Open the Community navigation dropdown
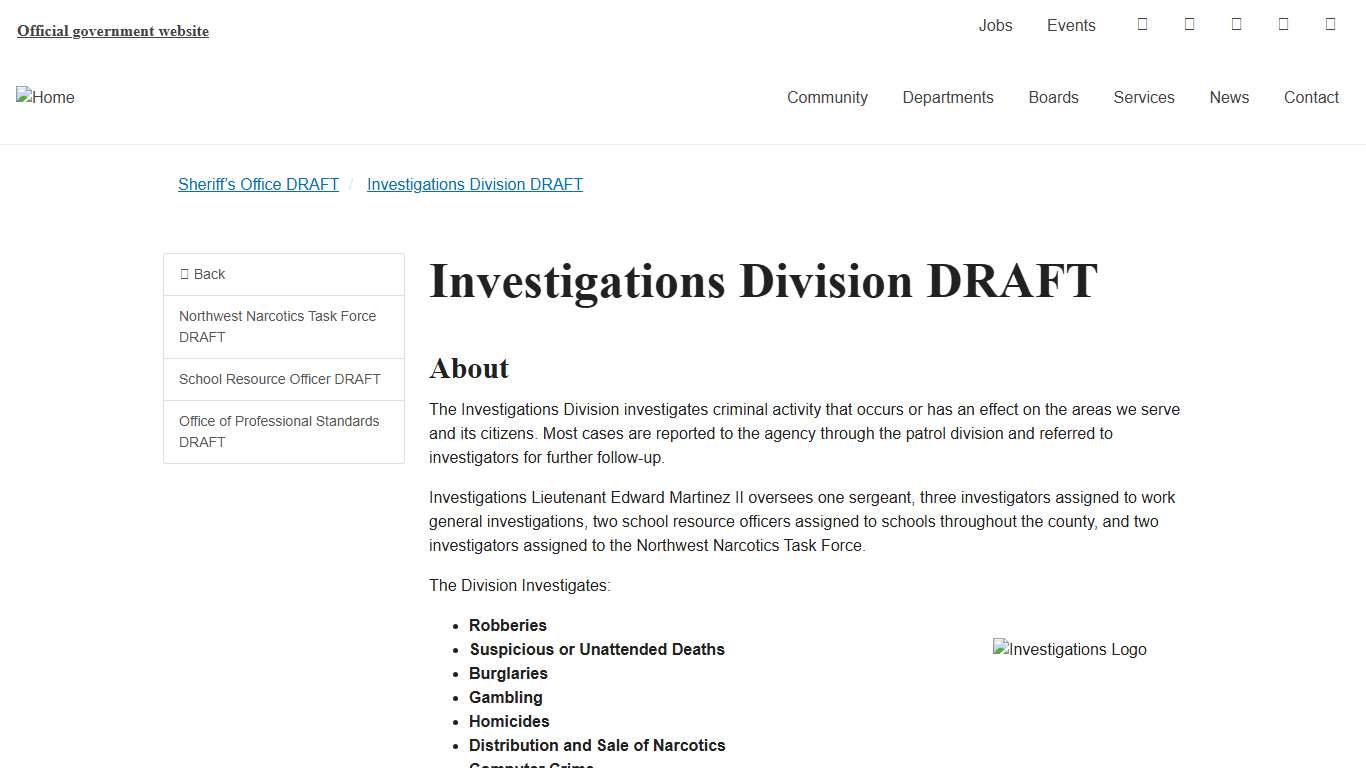 pos(827,97)
